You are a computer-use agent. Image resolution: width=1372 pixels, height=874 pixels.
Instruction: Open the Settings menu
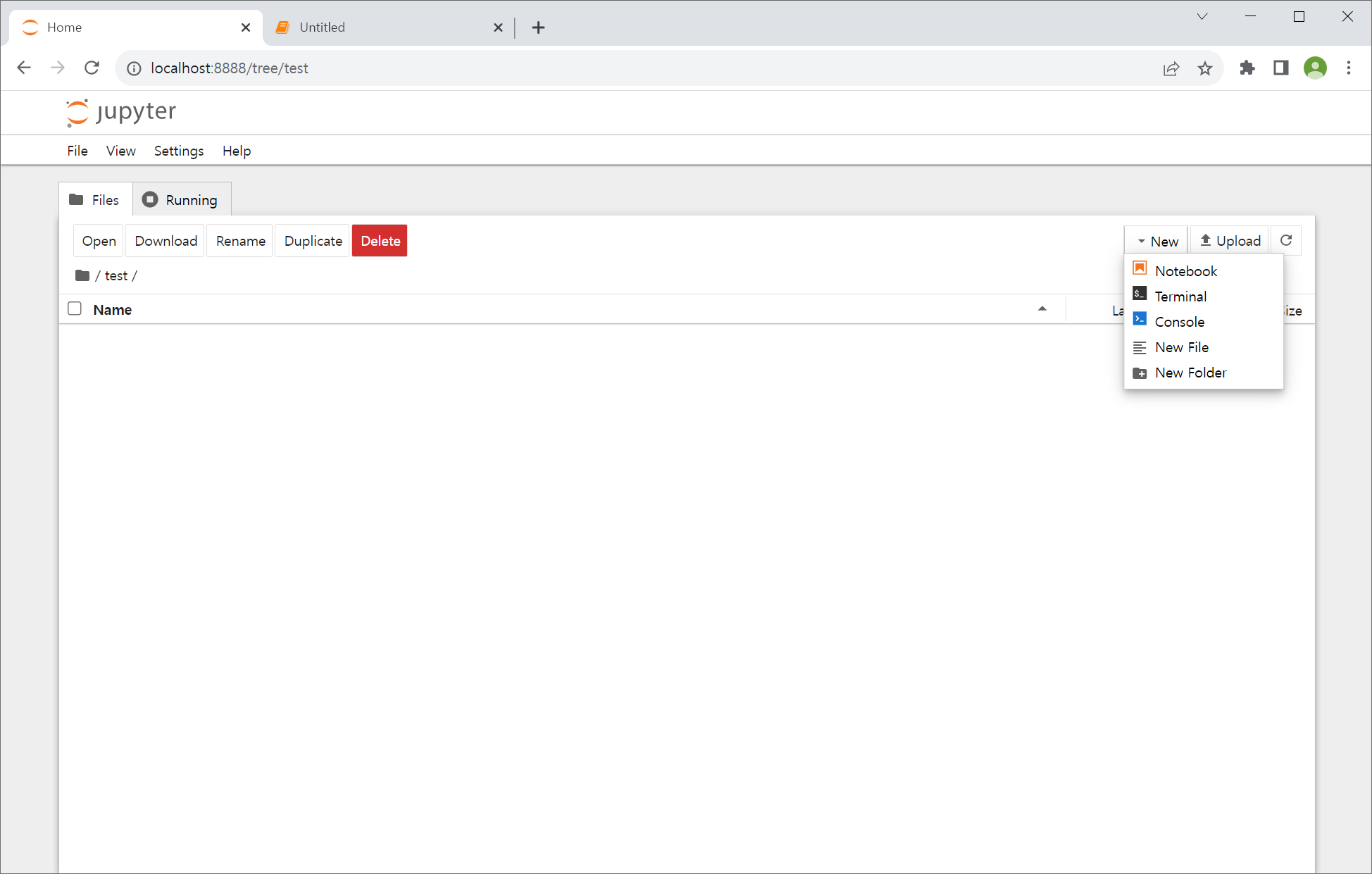[x=178, y=151]
